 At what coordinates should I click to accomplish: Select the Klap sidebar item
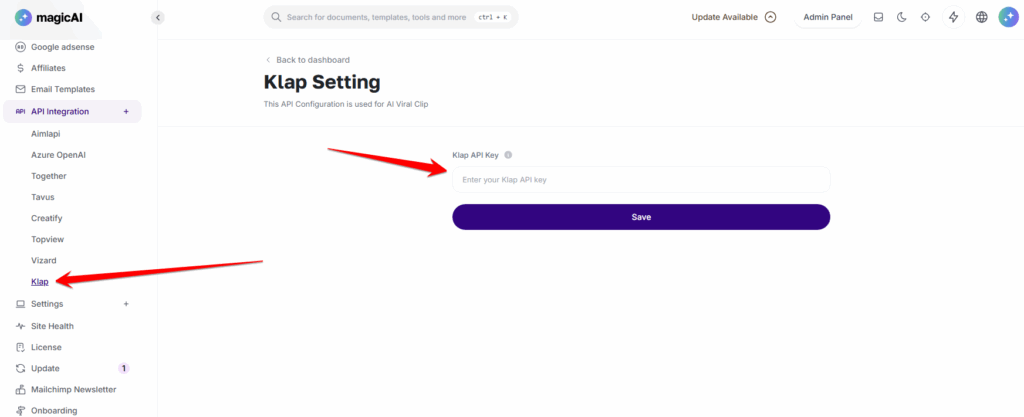tap(40, 282)
